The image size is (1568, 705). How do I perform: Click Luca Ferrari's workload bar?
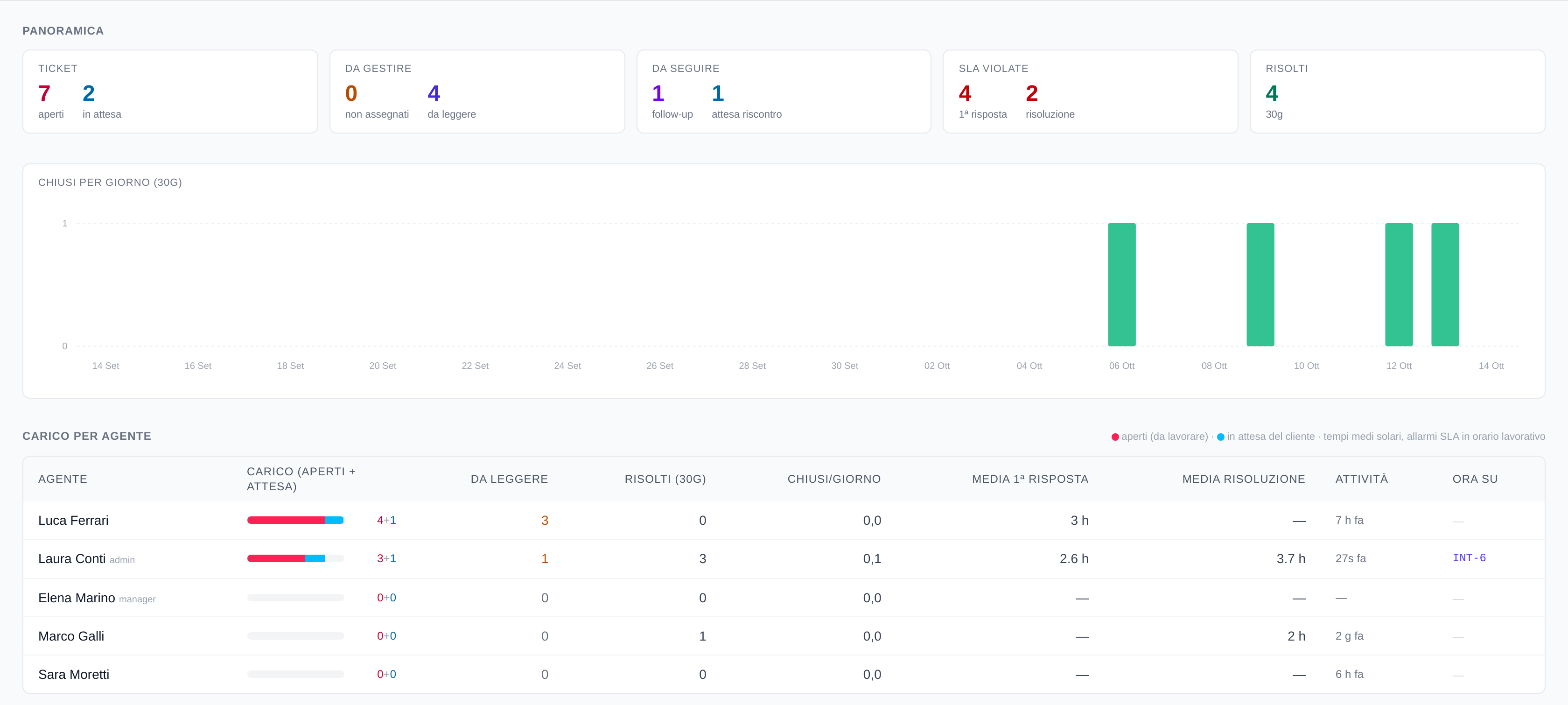pos(295,520)
